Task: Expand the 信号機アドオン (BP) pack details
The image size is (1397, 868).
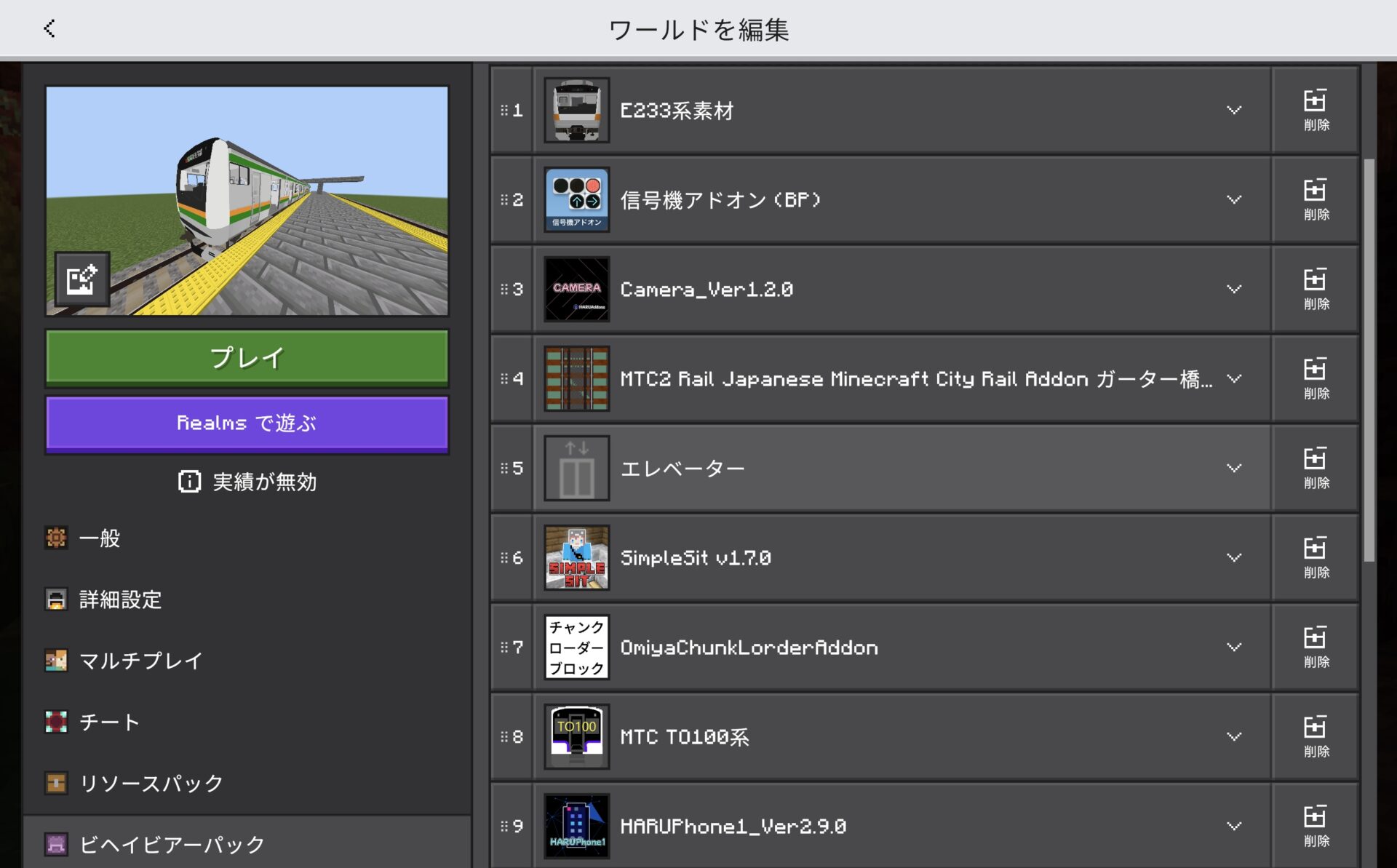Action: tap(1234, 199)
